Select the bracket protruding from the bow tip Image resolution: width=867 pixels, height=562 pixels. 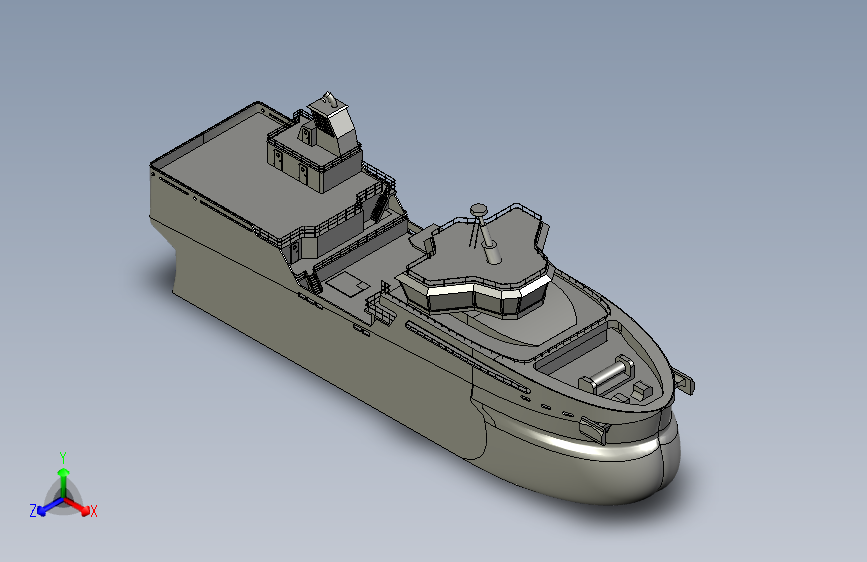click(685, 381)
